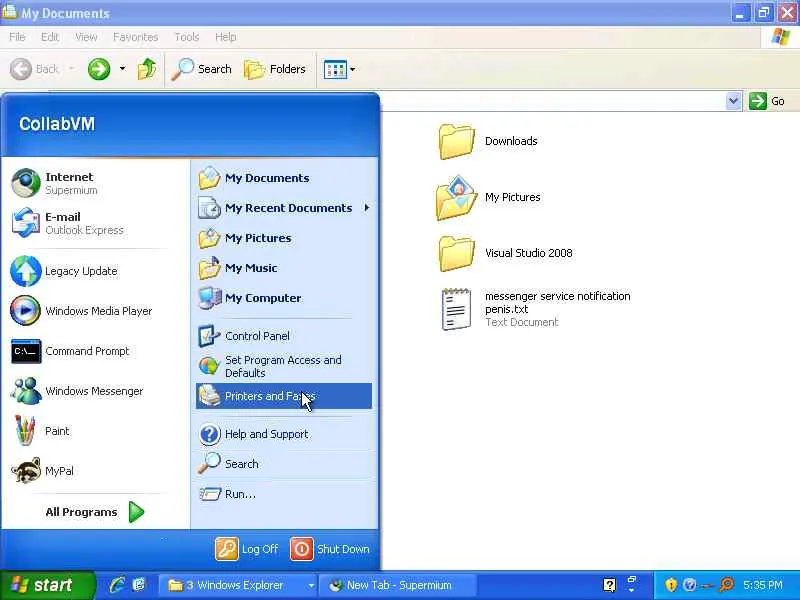Launch Outlook Express E-mail entry

tap(94, 223)
